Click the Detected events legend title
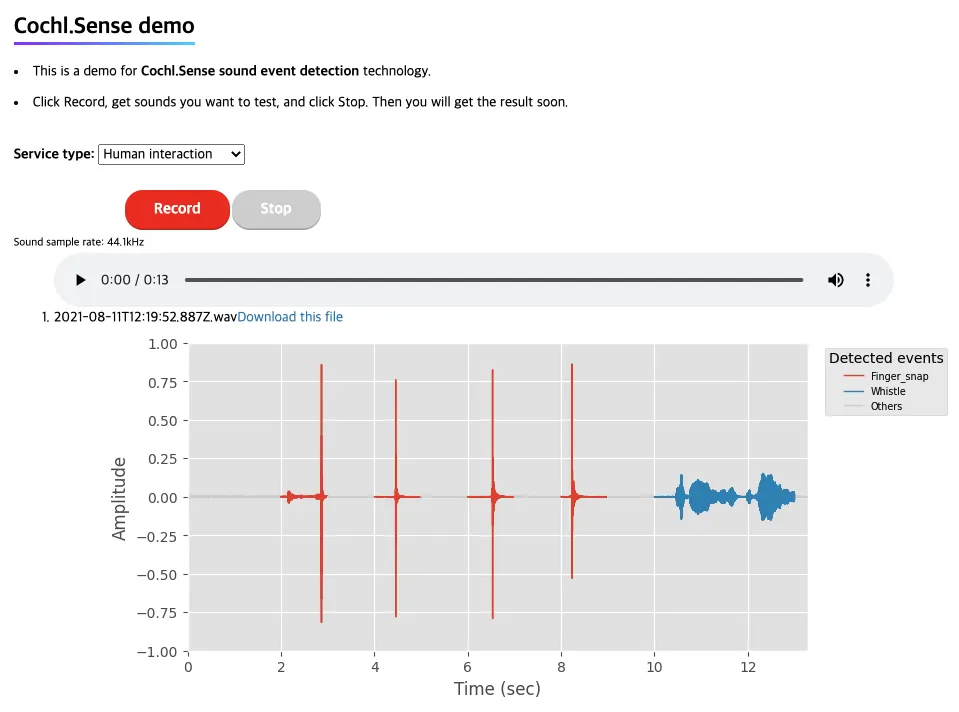 tap(885, 358)
